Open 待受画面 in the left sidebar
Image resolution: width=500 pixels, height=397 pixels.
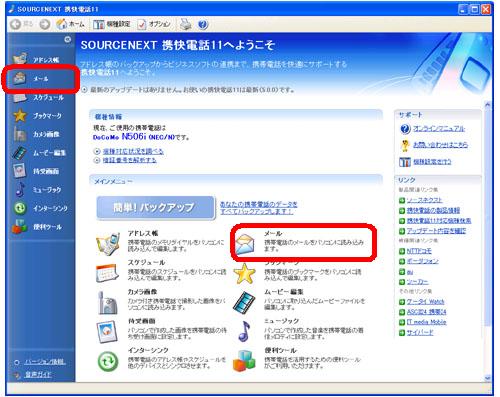point(36,171)
